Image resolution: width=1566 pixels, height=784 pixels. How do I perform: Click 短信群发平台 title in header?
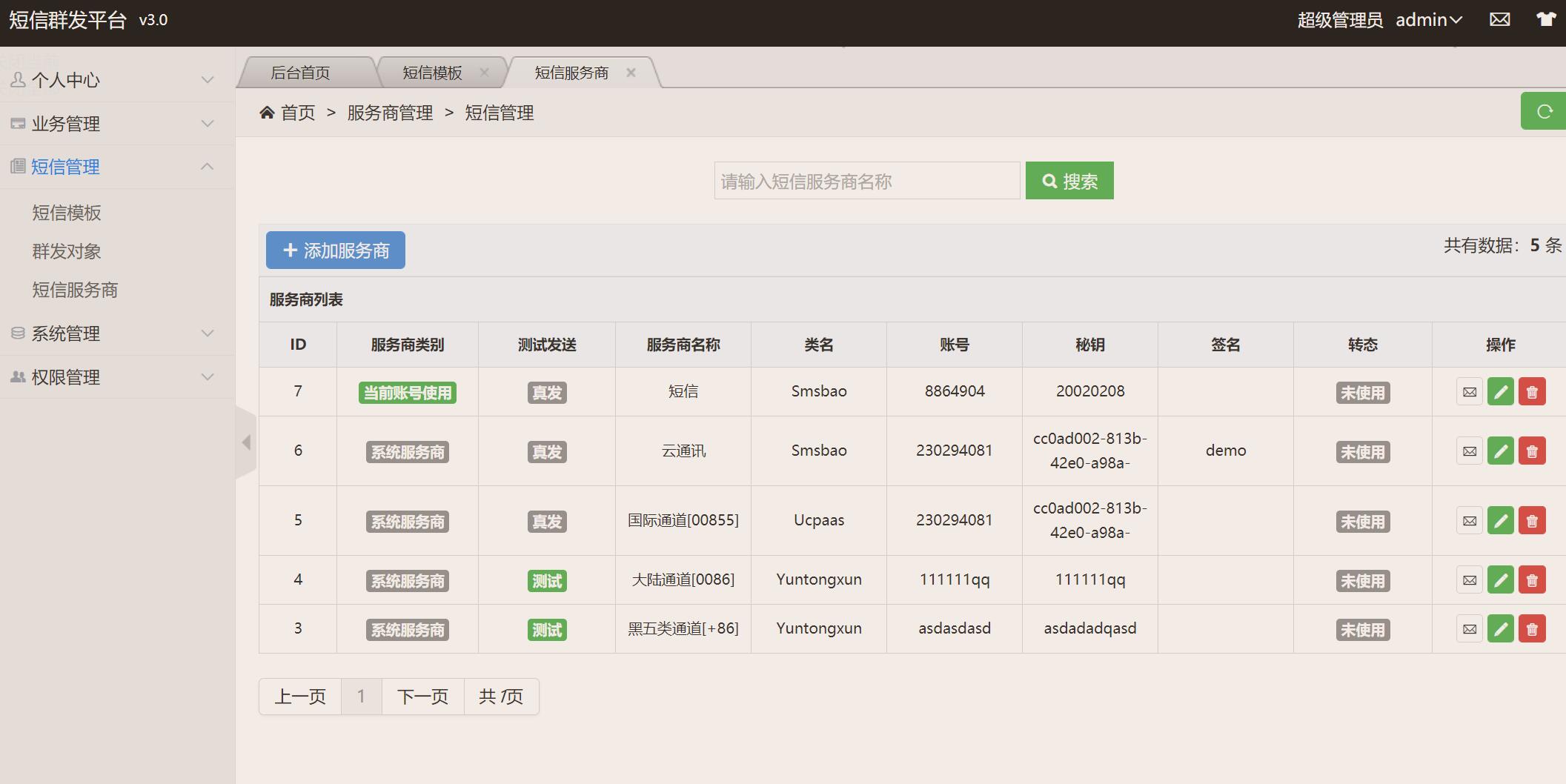67,20
